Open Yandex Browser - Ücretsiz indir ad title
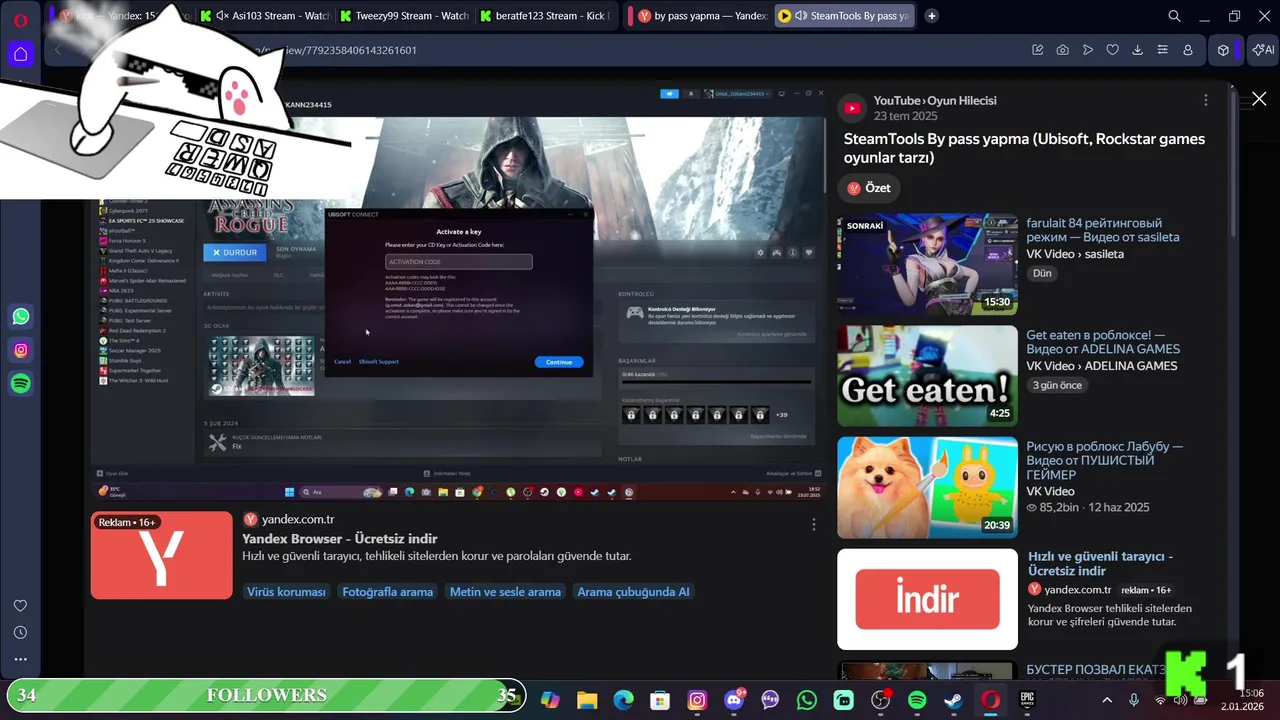The width and height of the screenshot is (1280, 720). click(x=340, y=539)
